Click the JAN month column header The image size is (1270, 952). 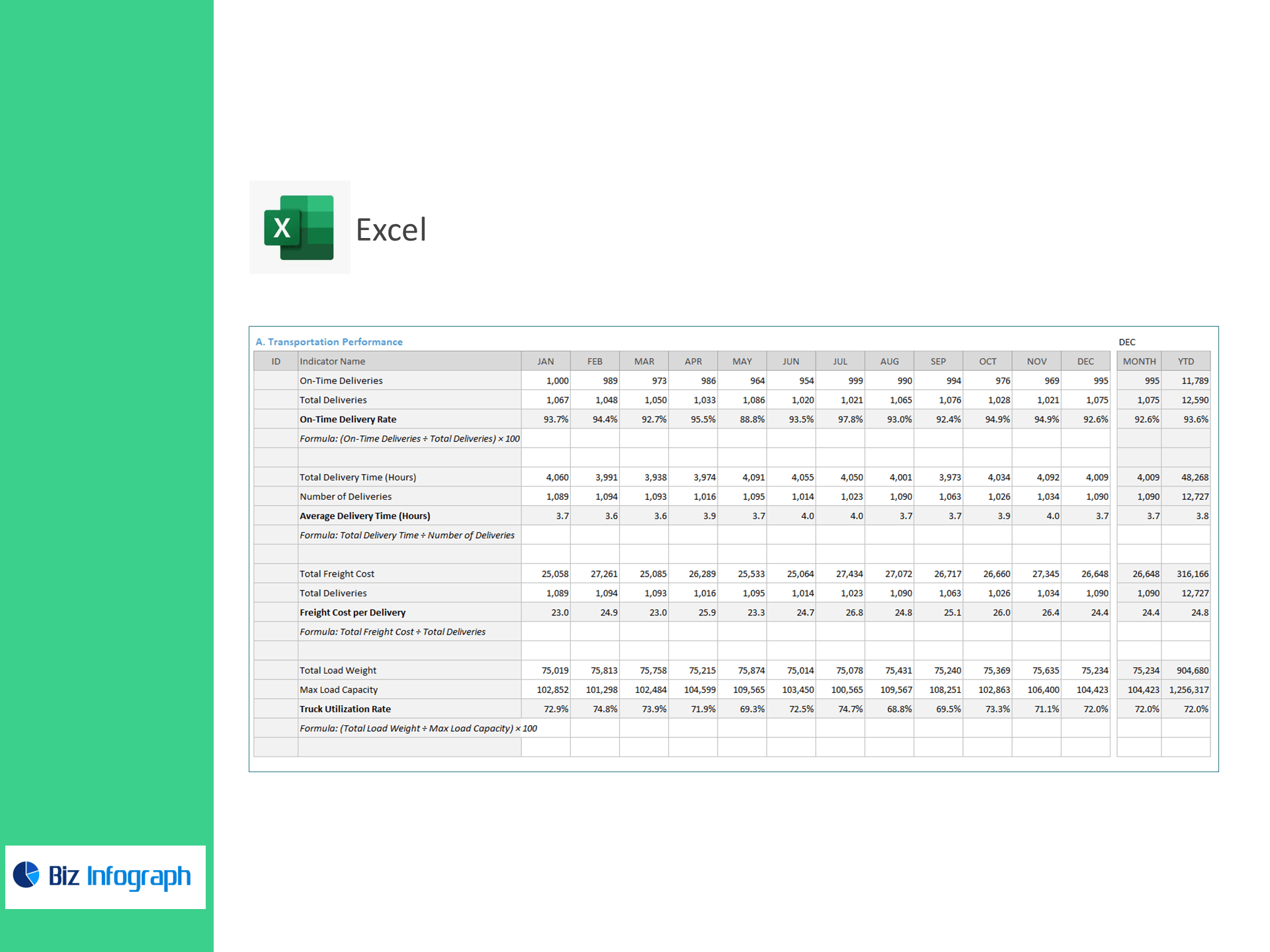(x=545, y=362)
